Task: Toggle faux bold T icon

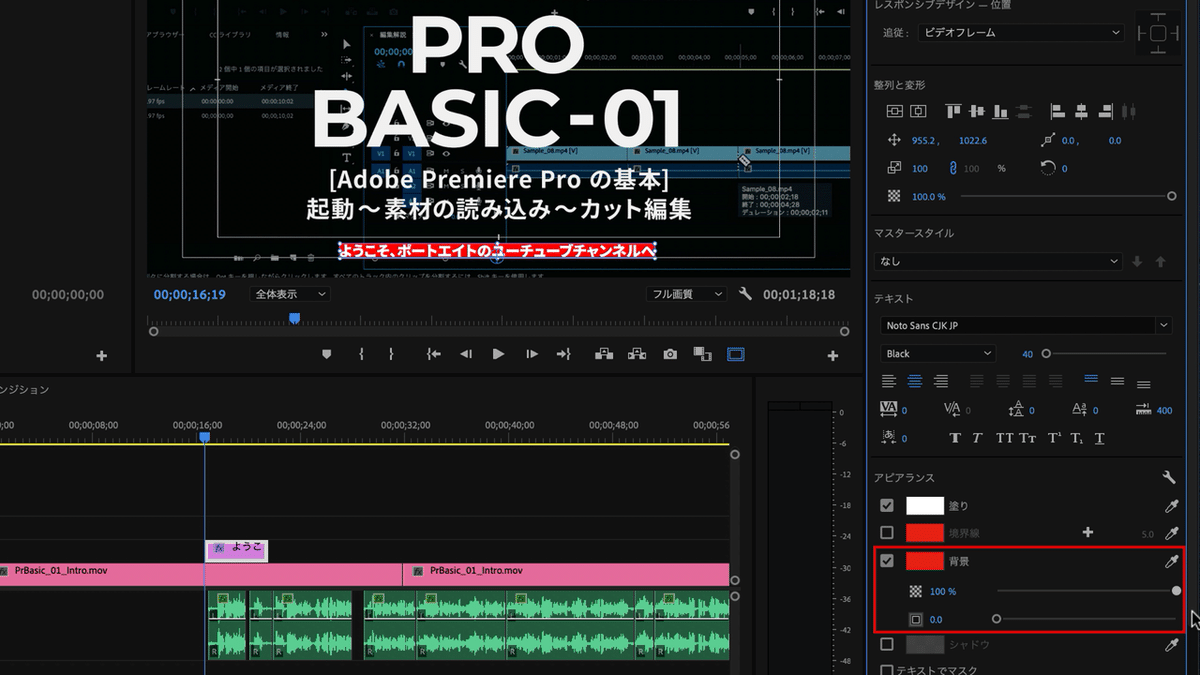Action: (x=955, y=438)
